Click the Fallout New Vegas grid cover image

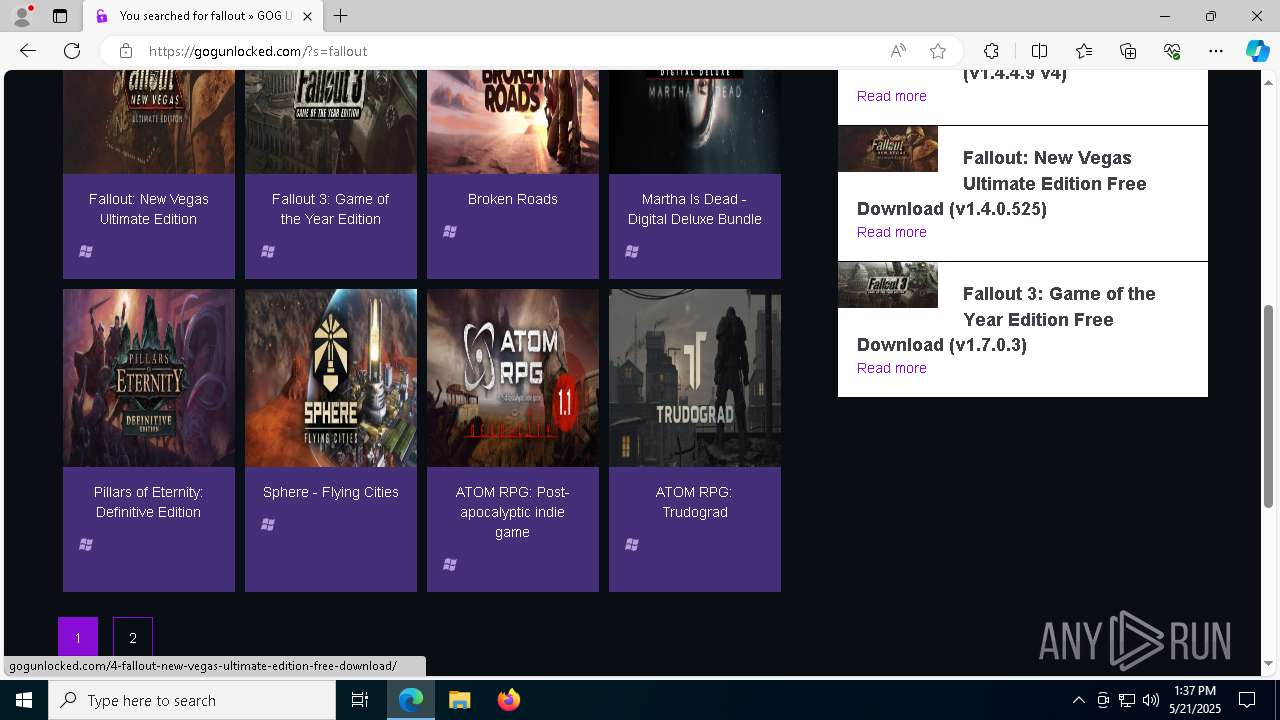pos(149,122)
